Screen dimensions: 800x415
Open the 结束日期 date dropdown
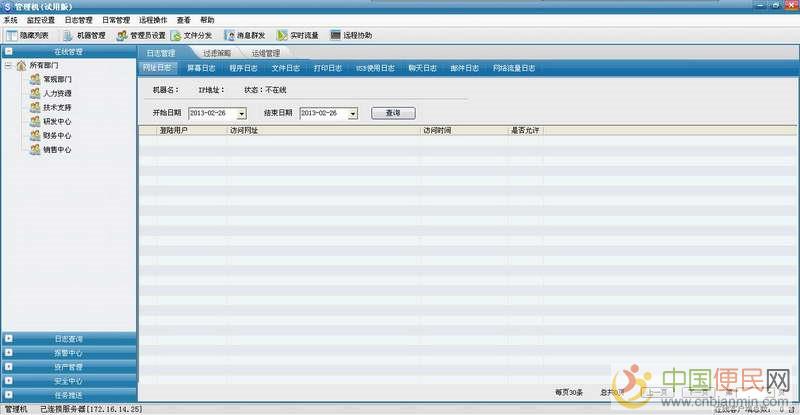(353, 114)
